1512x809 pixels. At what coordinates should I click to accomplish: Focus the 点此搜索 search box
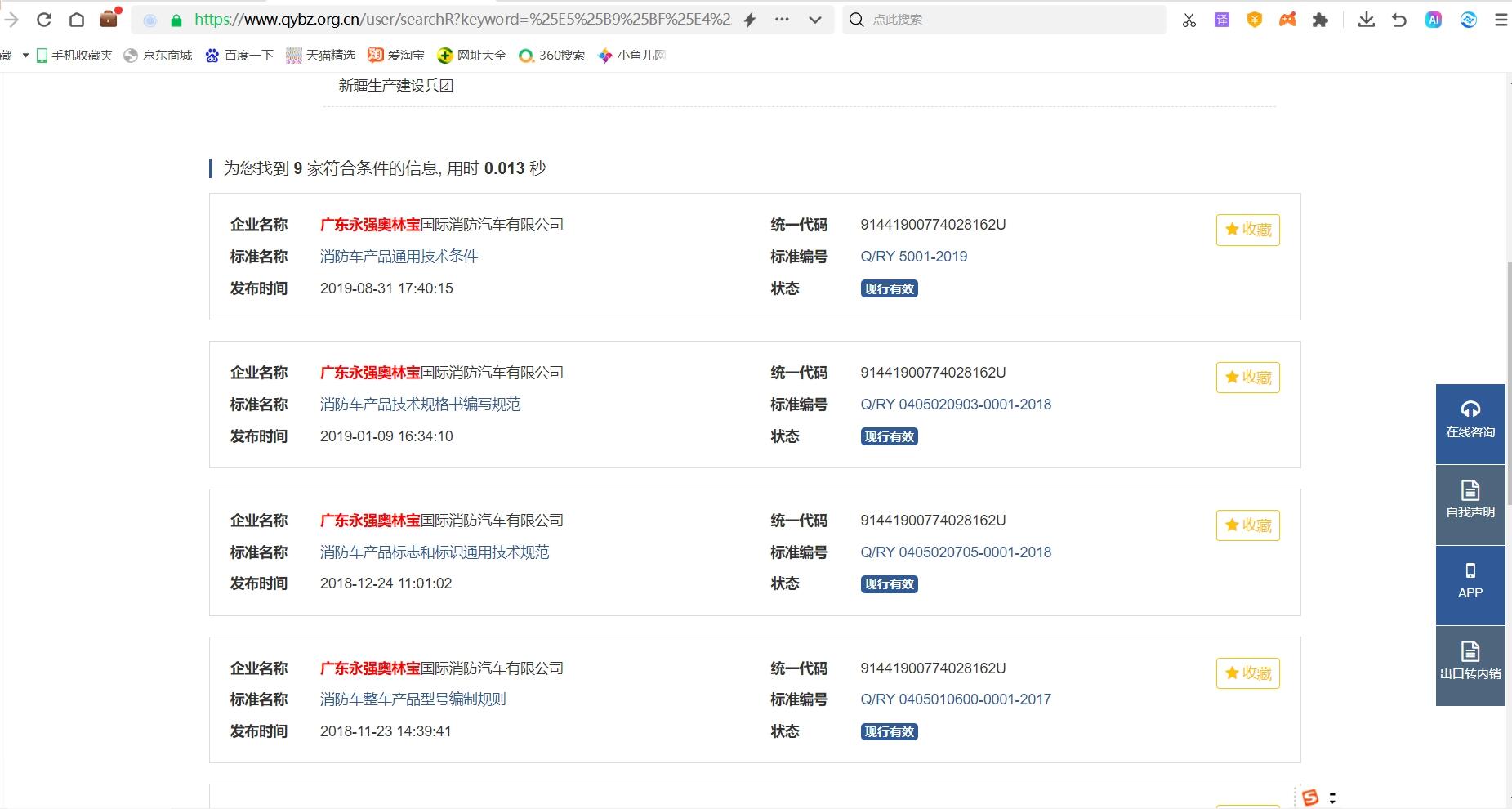1005,20
